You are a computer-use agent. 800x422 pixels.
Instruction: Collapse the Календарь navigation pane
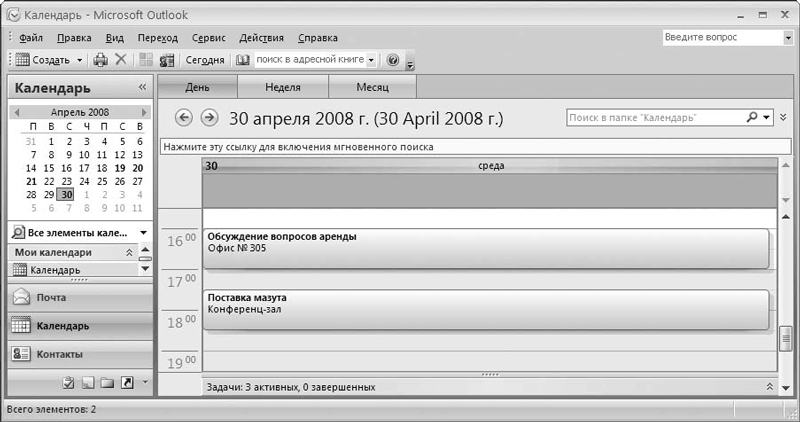(142, 88)
